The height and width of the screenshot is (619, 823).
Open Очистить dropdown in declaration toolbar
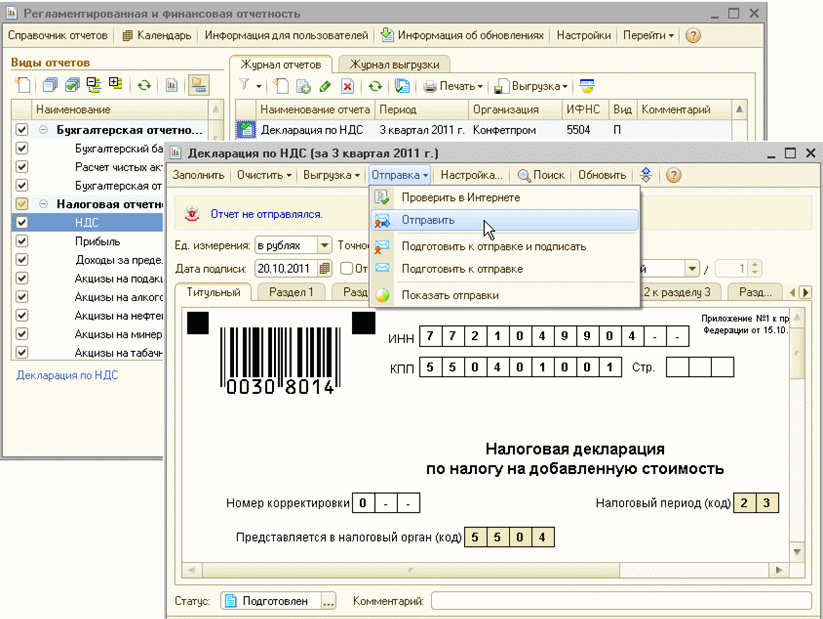tap(264, 175)
